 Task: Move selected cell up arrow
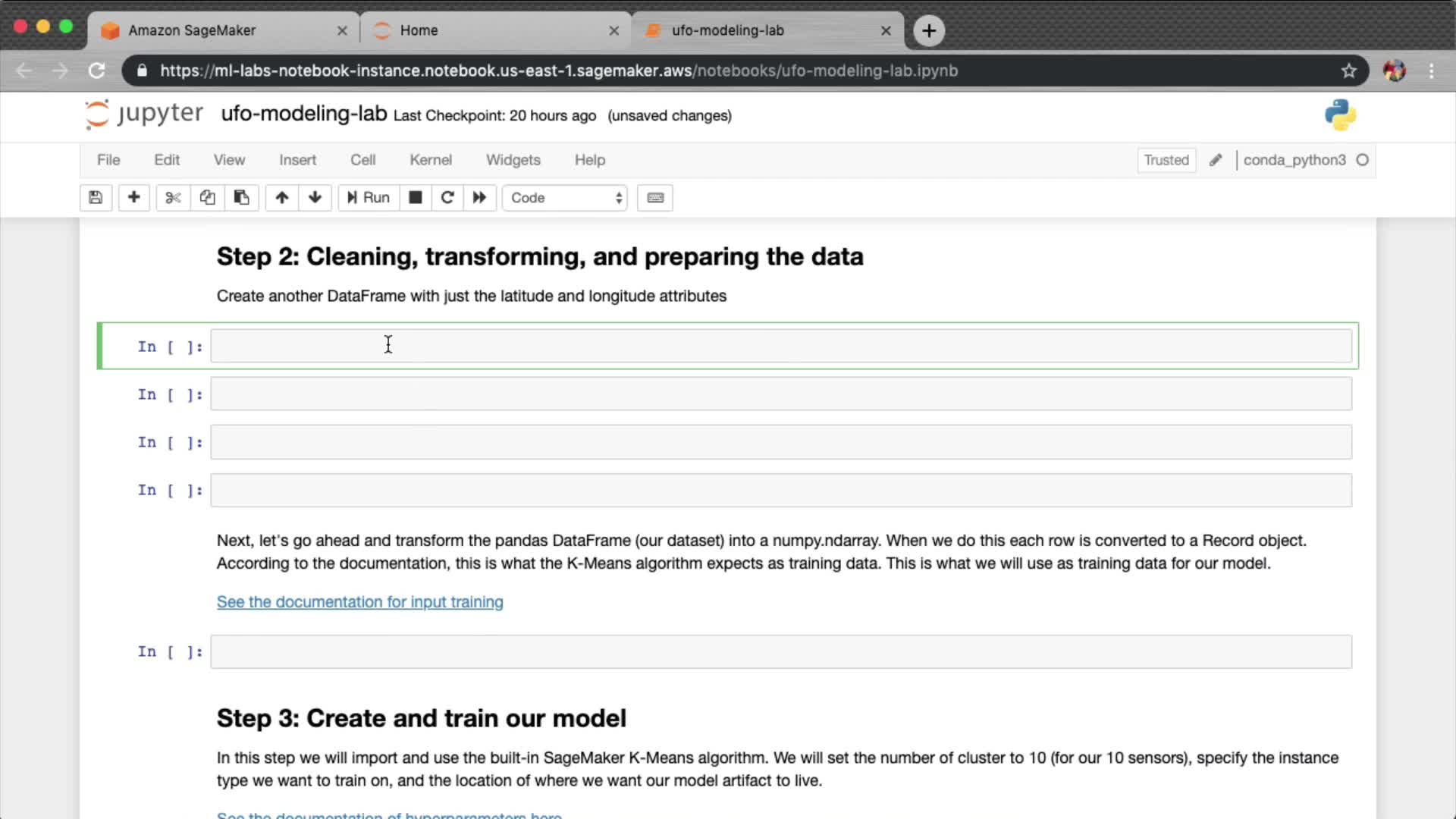point(282,198)
